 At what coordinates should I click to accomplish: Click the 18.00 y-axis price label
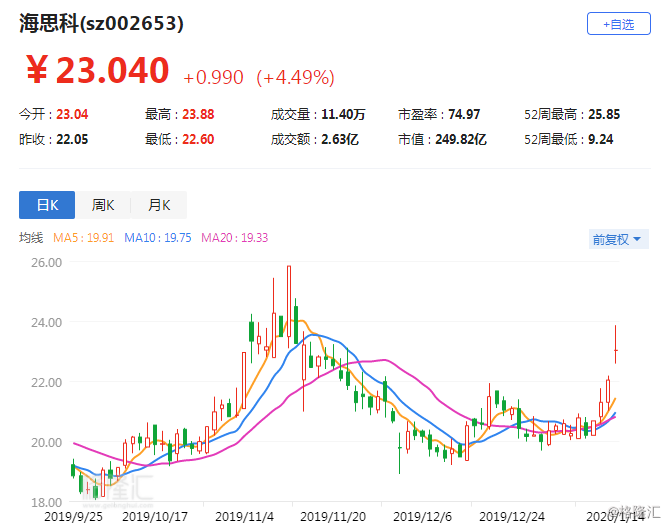point(46,503)
